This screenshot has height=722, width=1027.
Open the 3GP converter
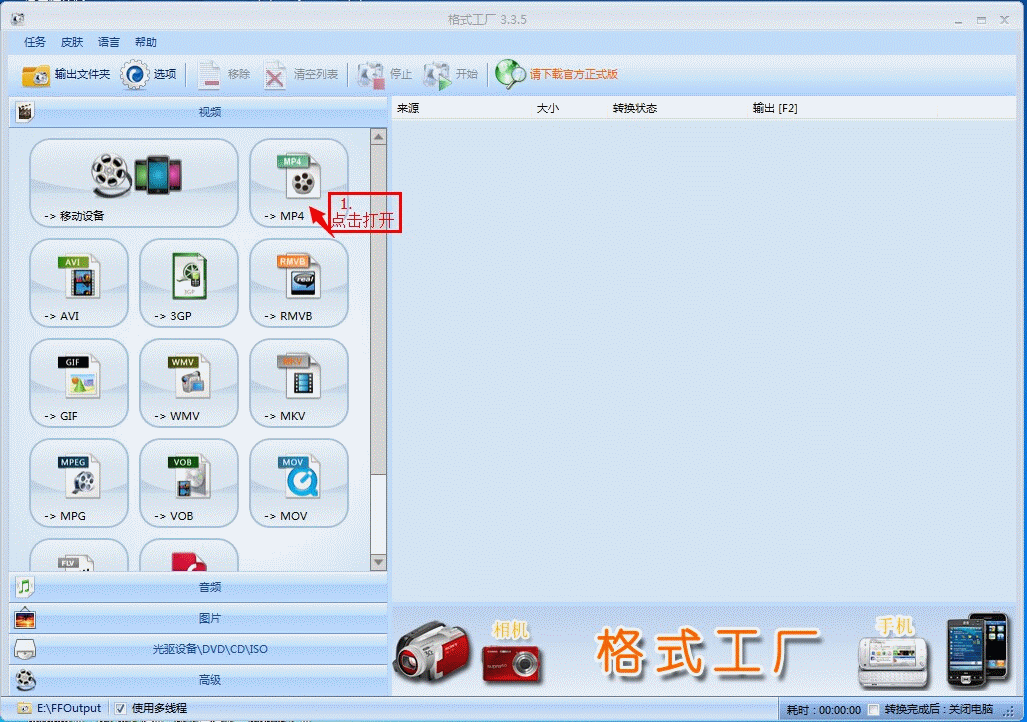point(188,283)
